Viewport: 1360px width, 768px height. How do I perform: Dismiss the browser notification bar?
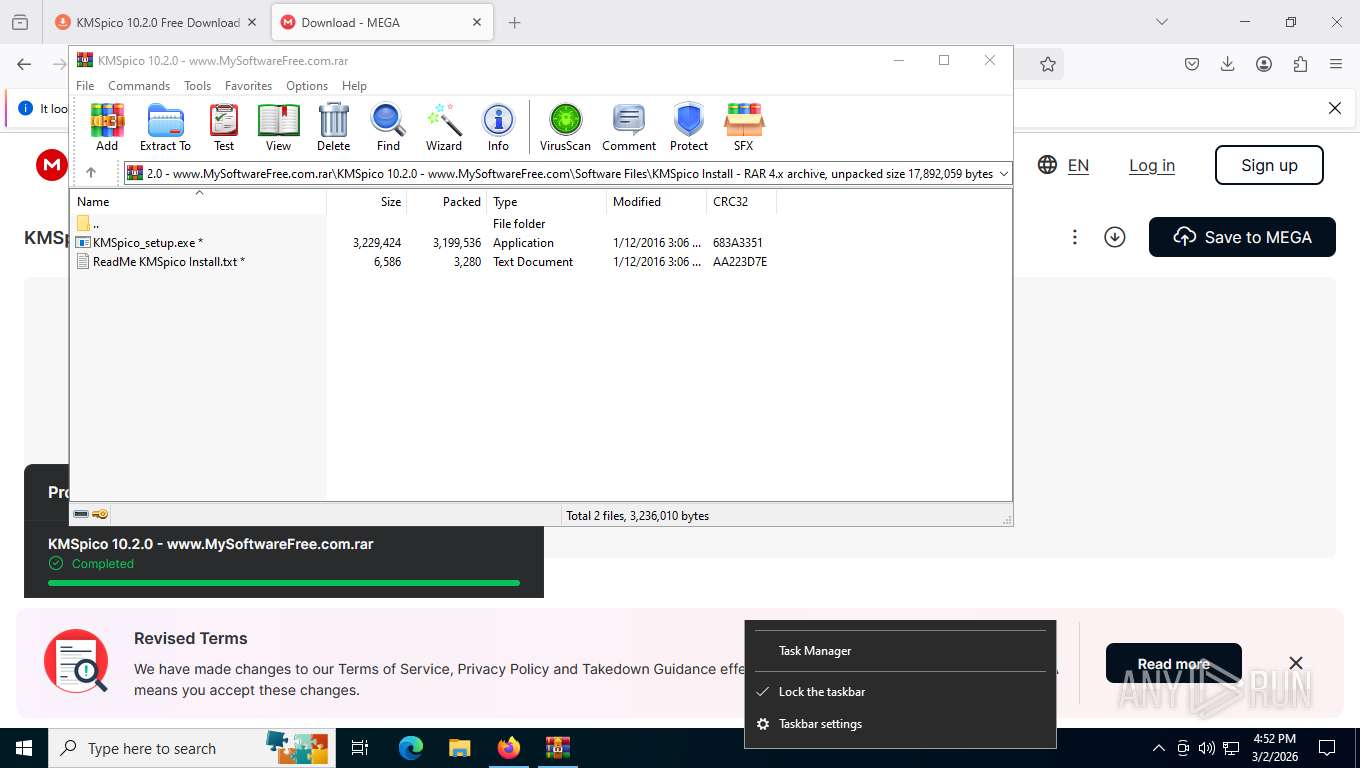click(1334, 108)
